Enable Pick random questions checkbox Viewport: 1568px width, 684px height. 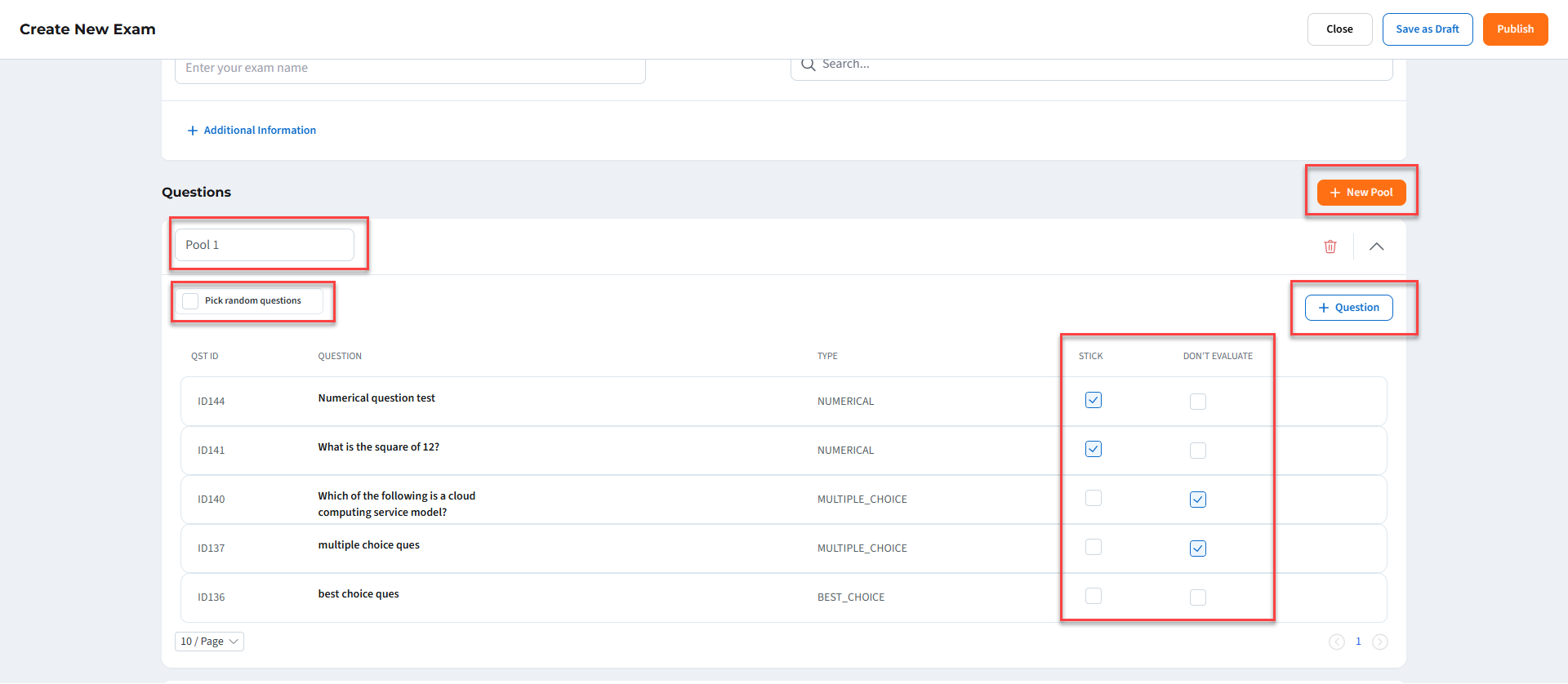(190, 301)
